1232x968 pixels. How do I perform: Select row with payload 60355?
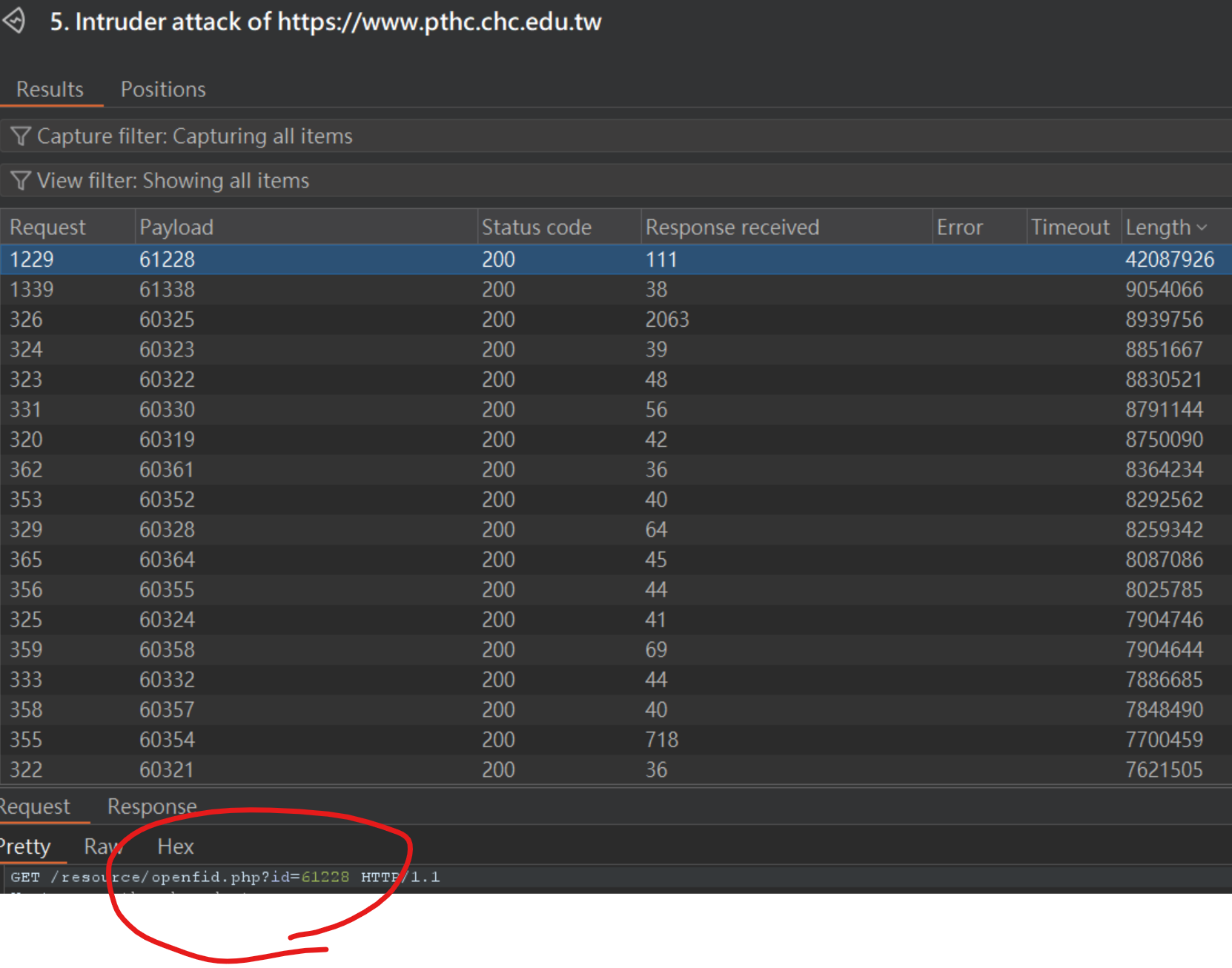[616, 590]
